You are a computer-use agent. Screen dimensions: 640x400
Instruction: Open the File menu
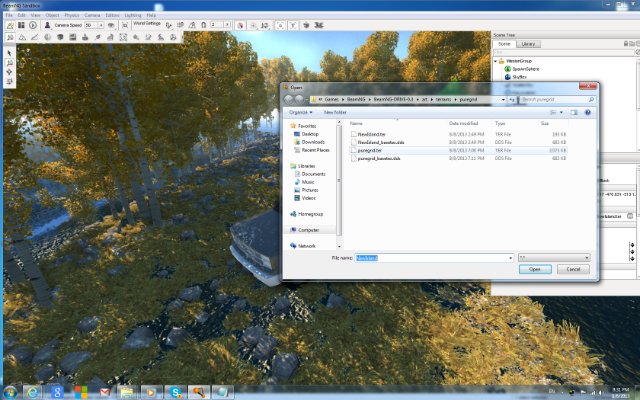(x=9, y=15)
